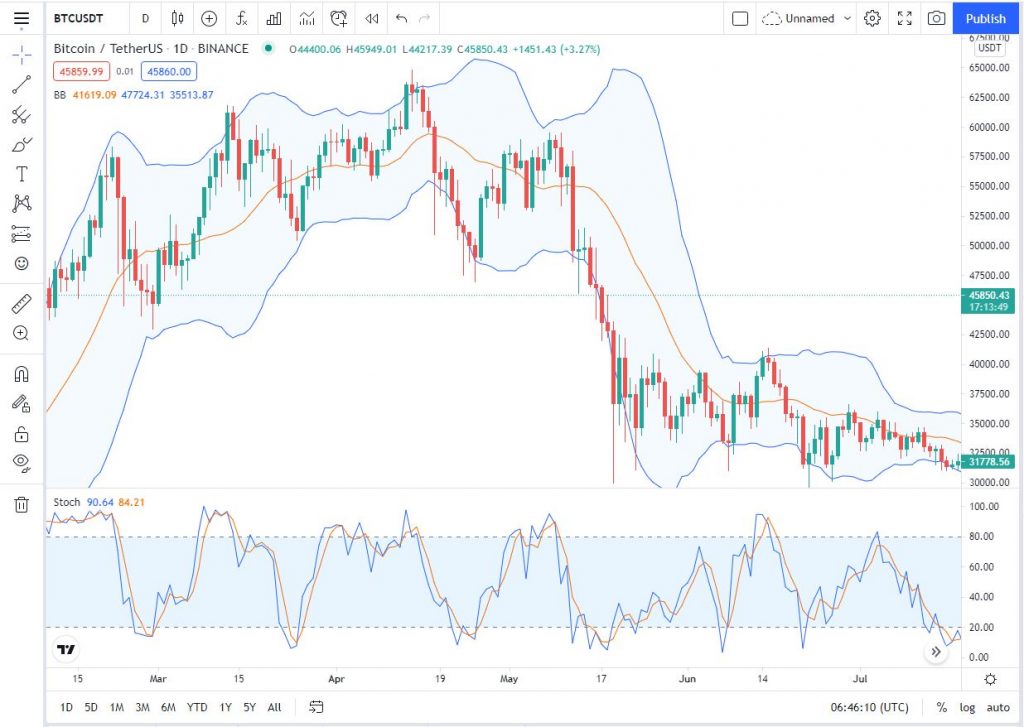Select the long position prediction tool
Image resolution: width=1024 pixels, height=727 pixels.
pyautogui.click(x=22, y=233)
